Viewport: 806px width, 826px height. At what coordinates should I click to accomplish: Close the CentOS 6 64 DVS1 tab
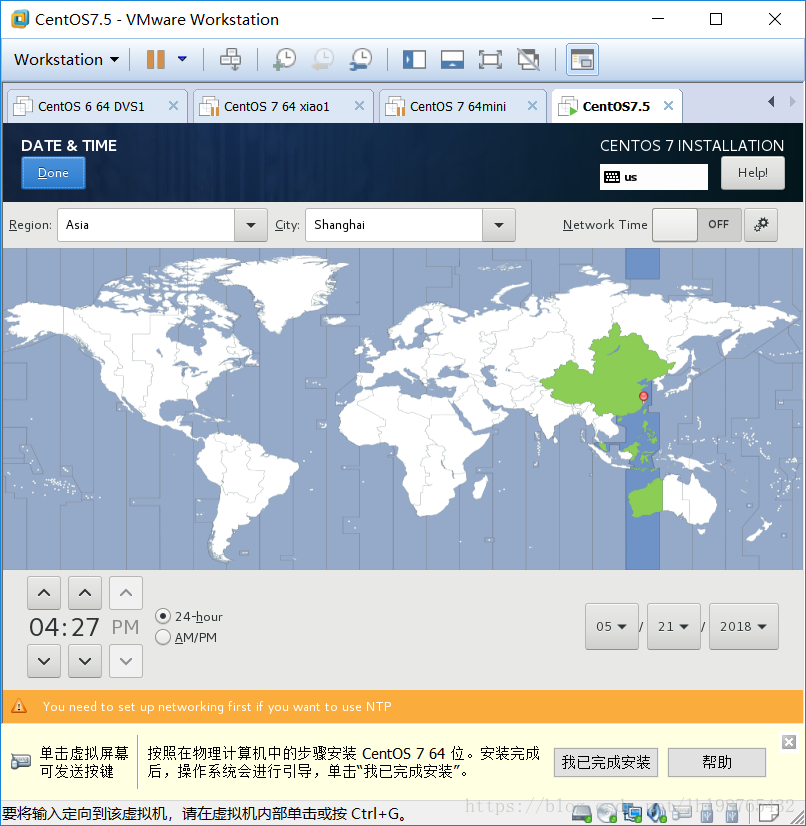tap(173, 106)
